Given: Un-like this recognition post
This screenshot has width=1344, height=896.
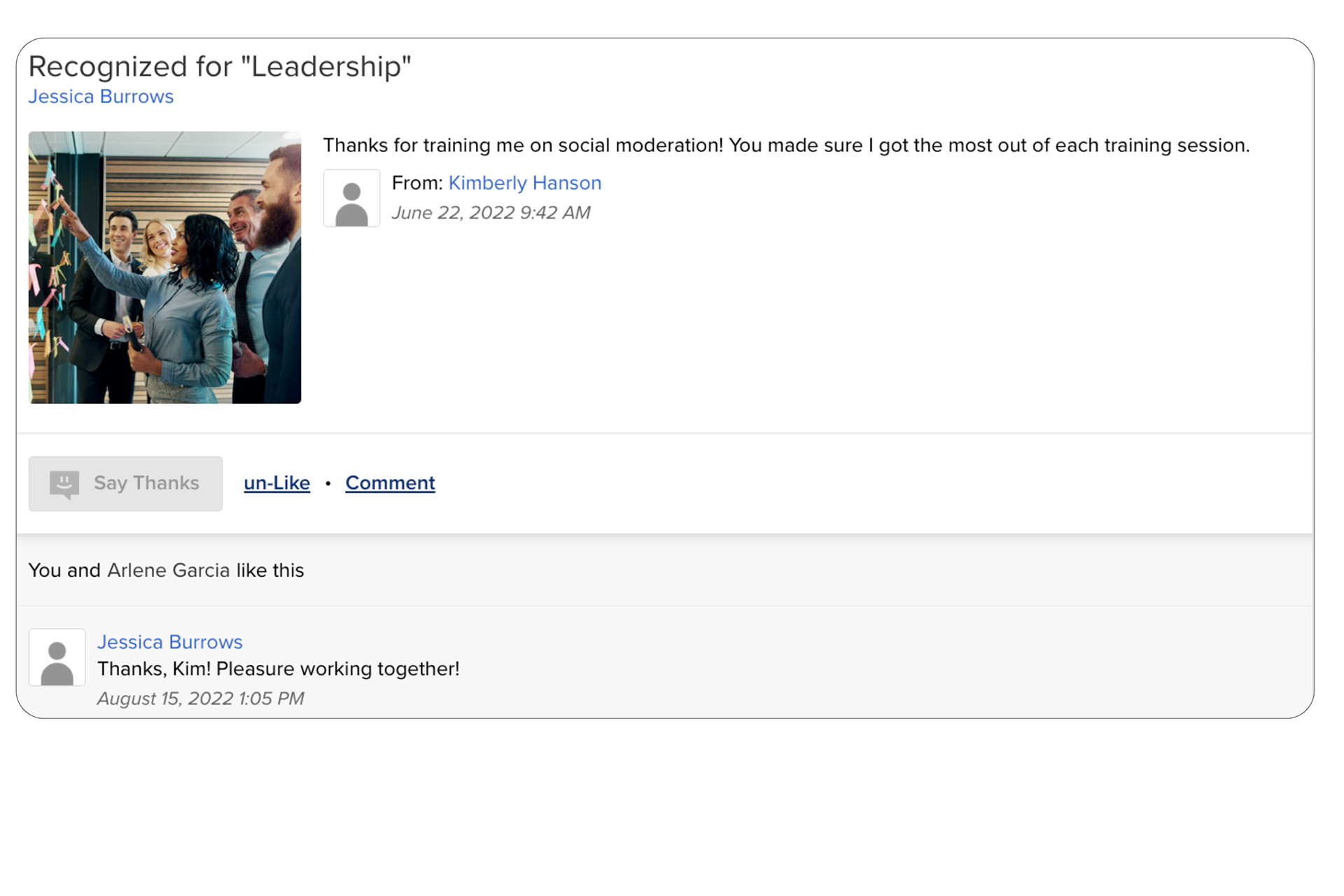Looking at the screenshot, I should tap(276, 483).
